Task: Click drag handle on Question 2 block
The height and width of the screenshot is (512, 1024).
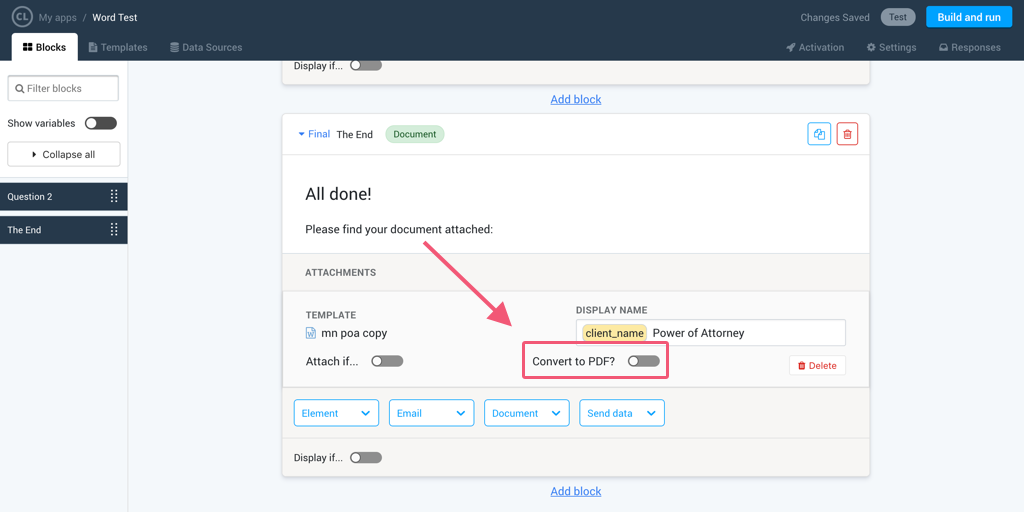Action: 114,197
